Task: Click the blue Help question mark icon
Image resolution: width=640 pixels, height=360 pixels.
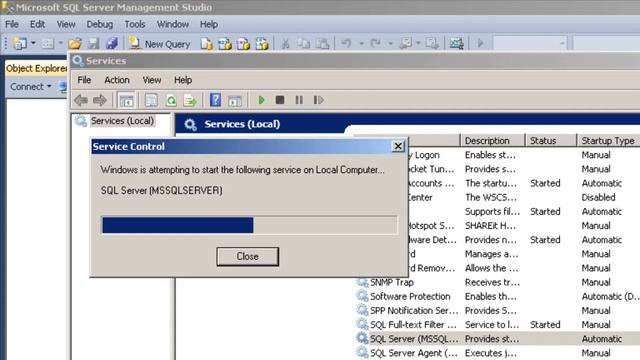Action: pos(215,100)
